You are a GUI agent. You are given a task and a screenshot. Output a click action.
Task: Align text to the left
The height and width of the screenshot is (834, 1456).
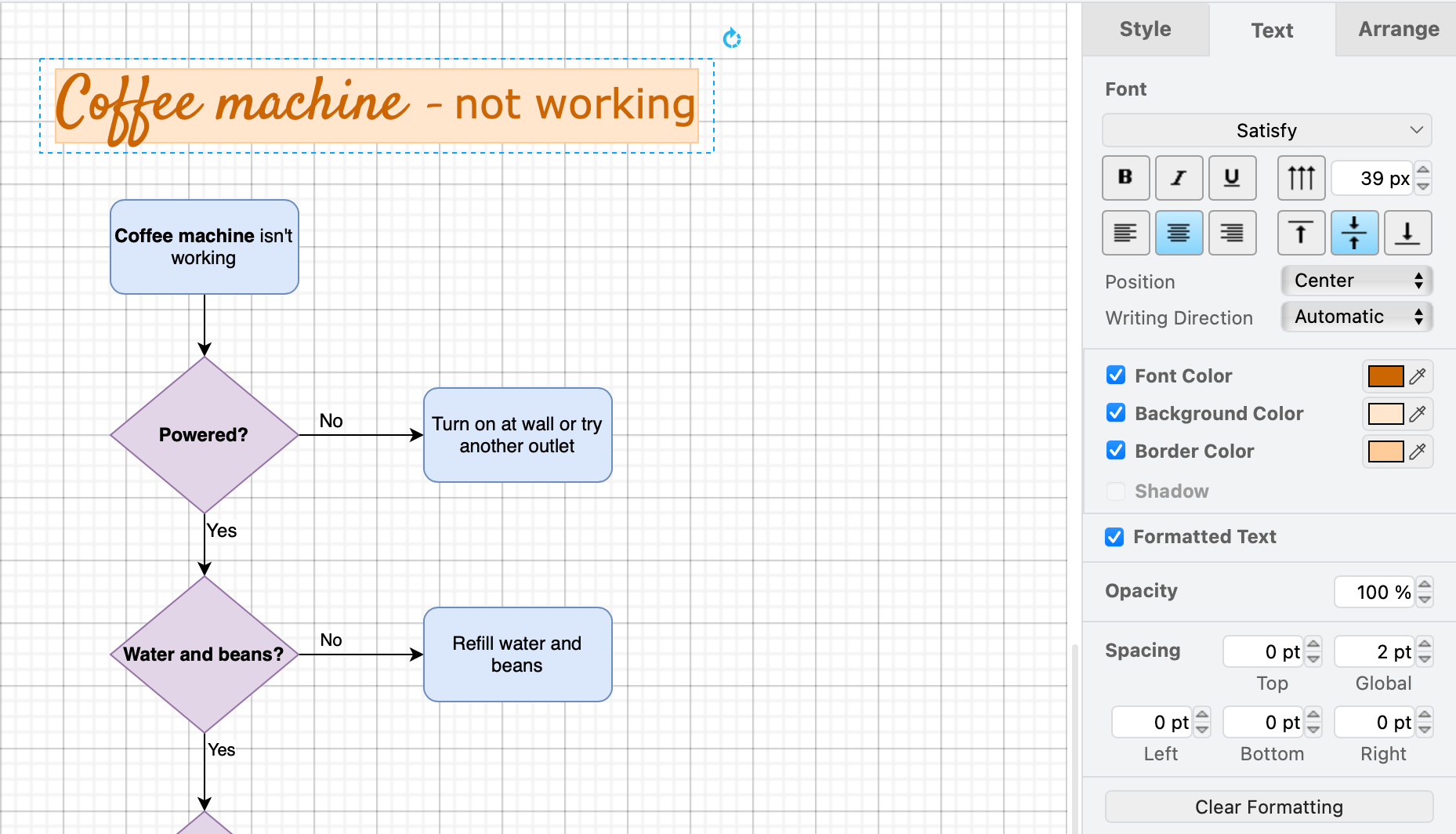(x=1125, y=233)
